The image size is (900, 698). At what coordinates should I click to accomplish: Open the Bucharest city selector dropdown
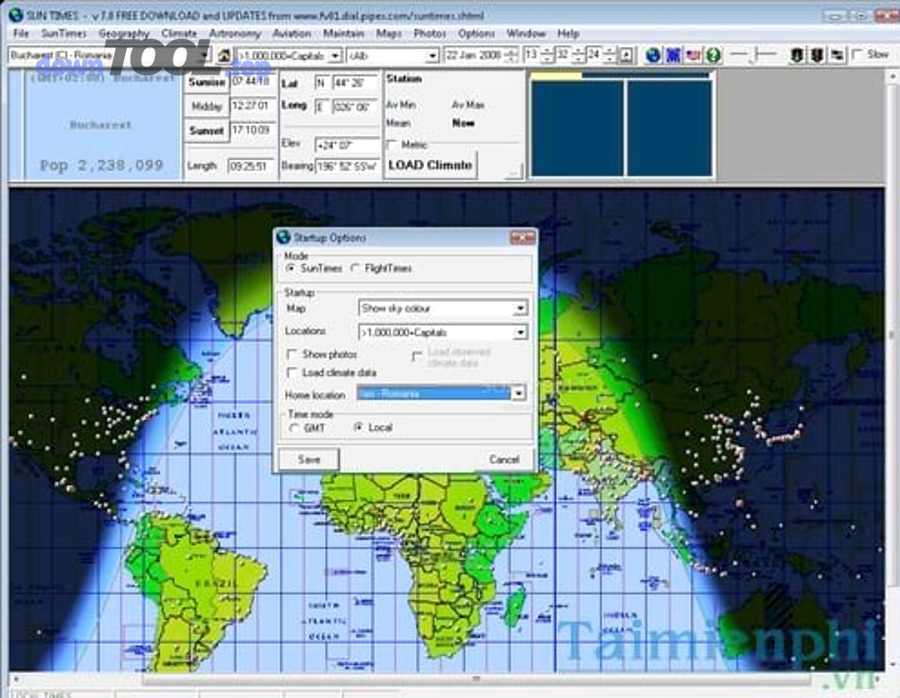204,56
